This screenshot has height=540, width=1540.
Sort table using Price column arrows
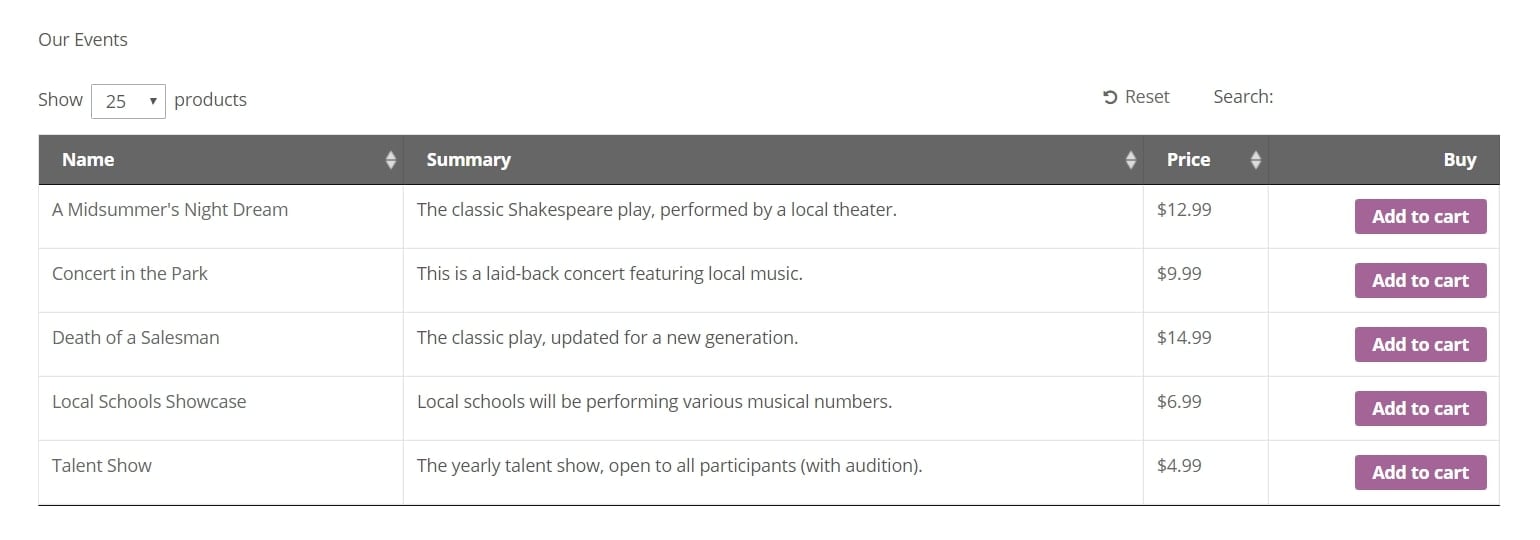pyautogui.click(x=1256, y=160)
